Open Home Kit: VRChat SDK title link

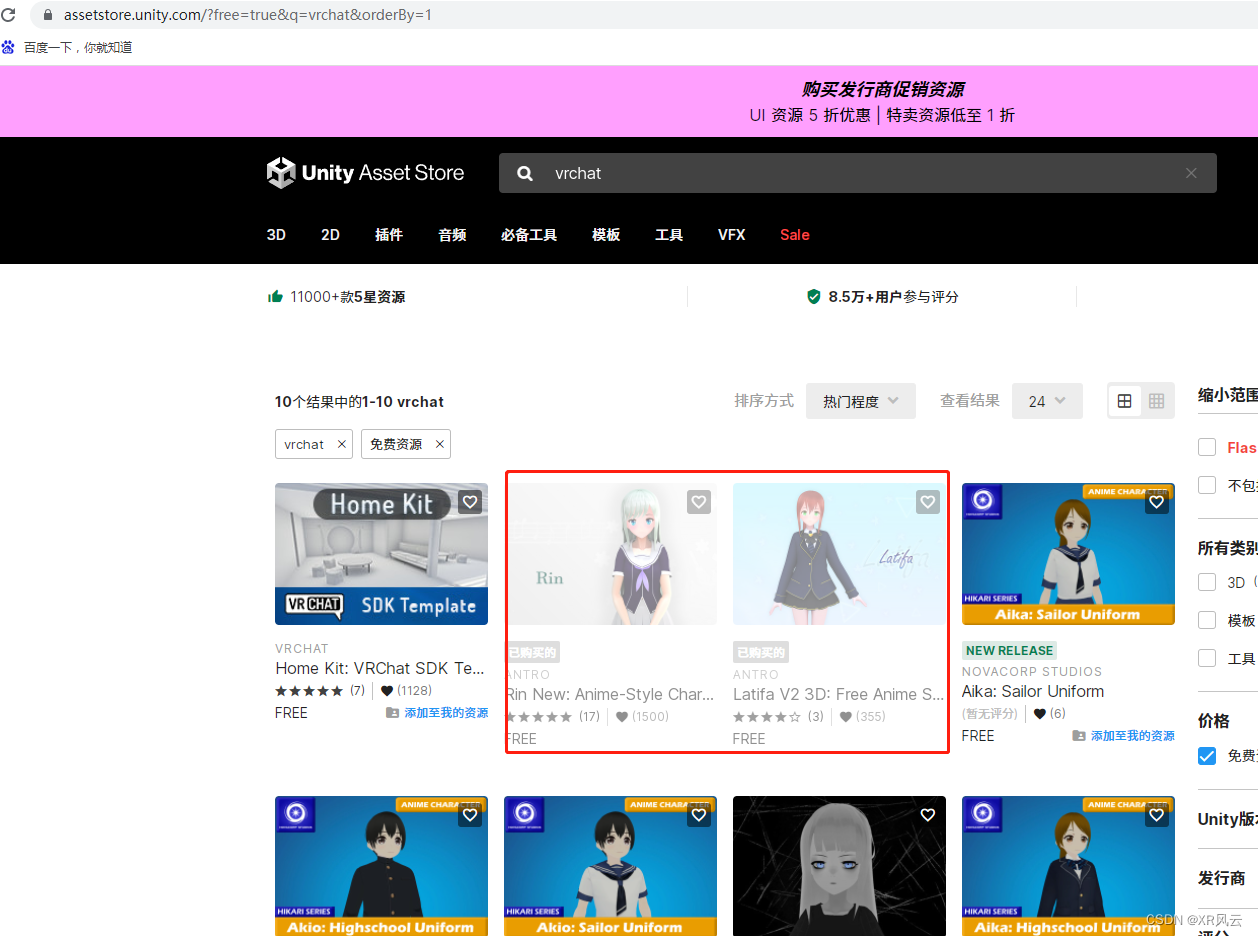point(380,668)
